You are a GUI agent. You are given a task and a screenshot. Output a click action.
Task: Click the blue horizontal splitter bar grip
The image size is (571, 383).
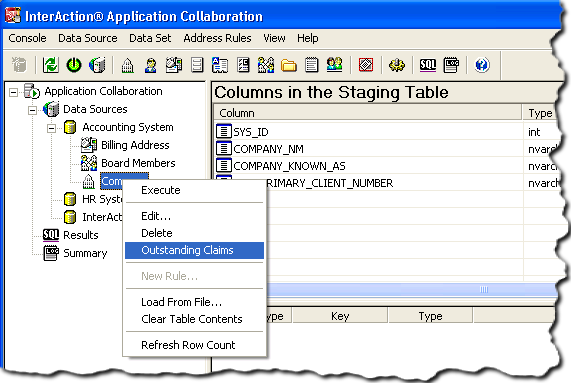tap(484, 289)
